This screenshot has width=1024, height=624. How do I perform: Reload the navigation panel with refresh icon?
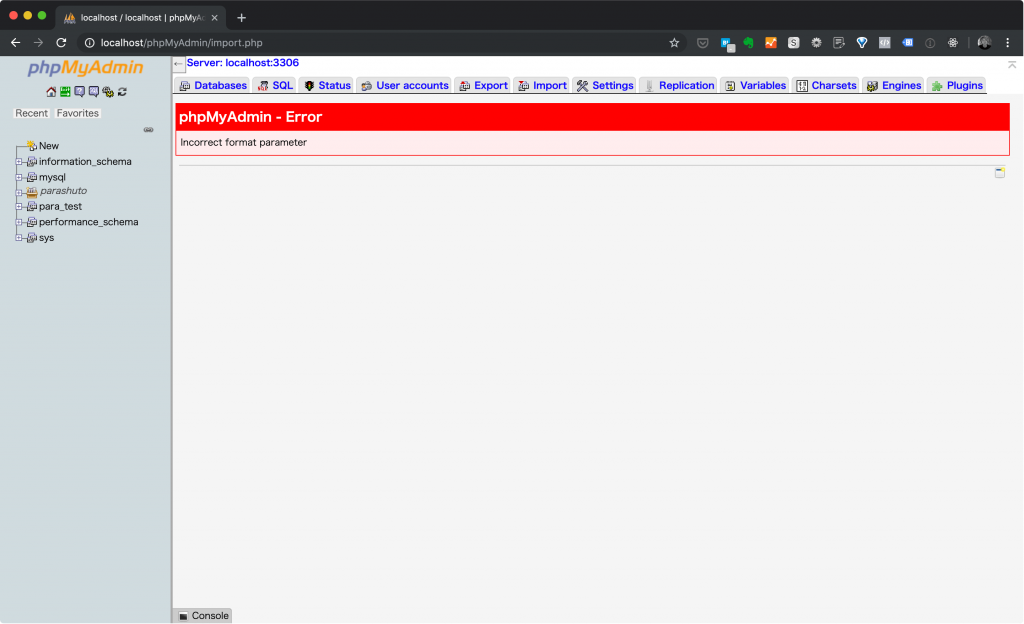(122, 92)
